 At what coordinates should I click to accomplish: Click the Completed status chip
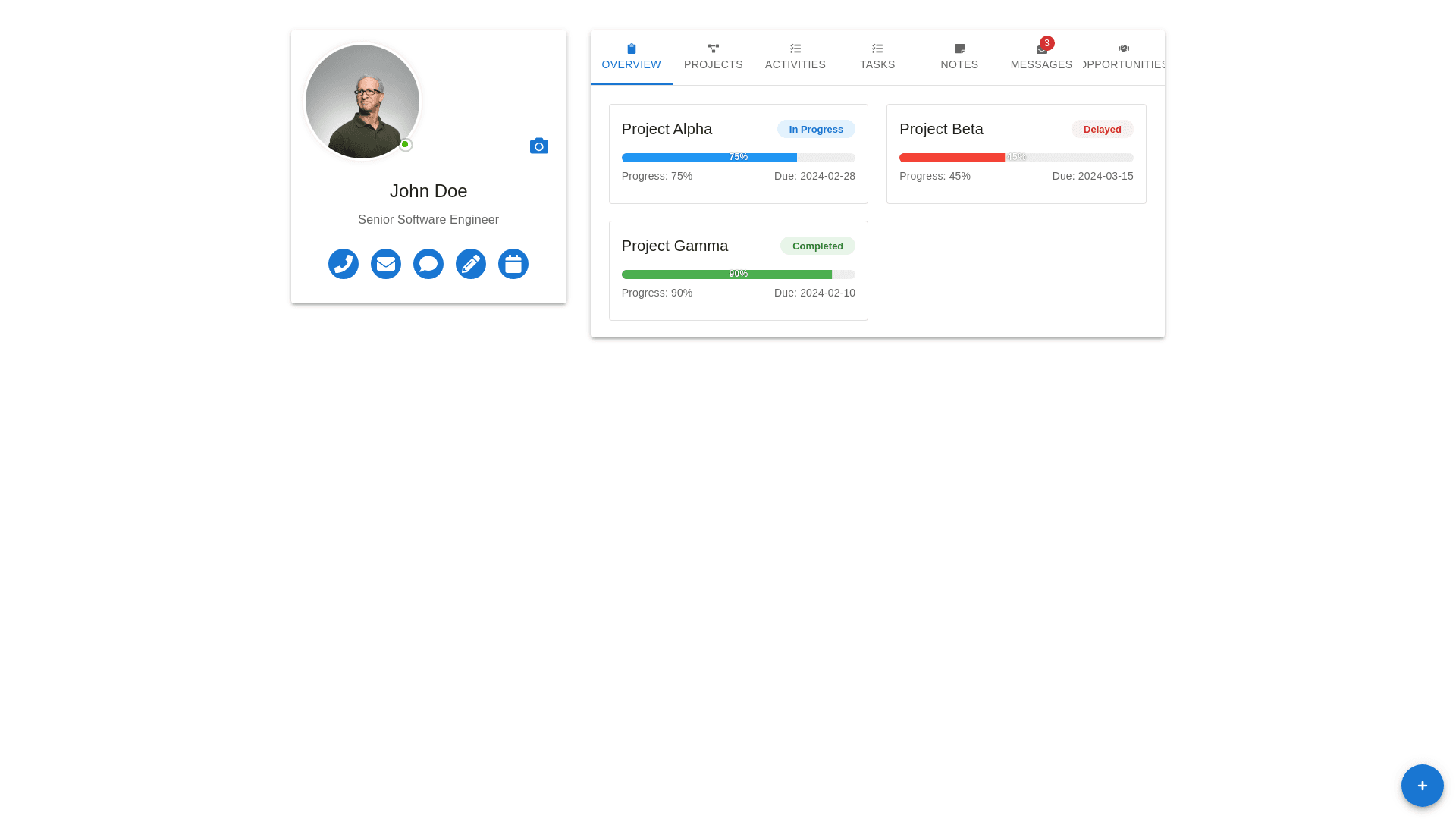(817, 246)
